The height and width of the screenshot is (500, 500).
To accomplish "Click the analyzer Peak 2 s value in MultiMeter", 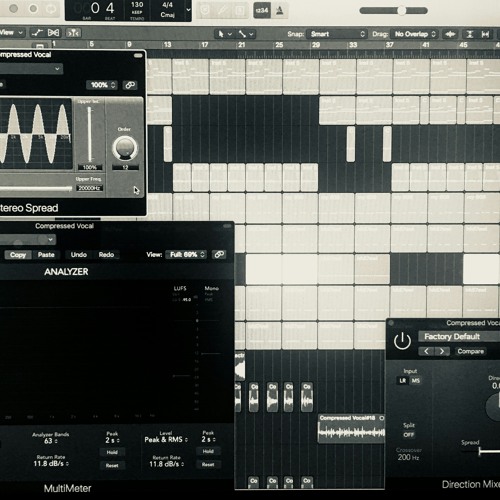I will [x=112, y=440].
